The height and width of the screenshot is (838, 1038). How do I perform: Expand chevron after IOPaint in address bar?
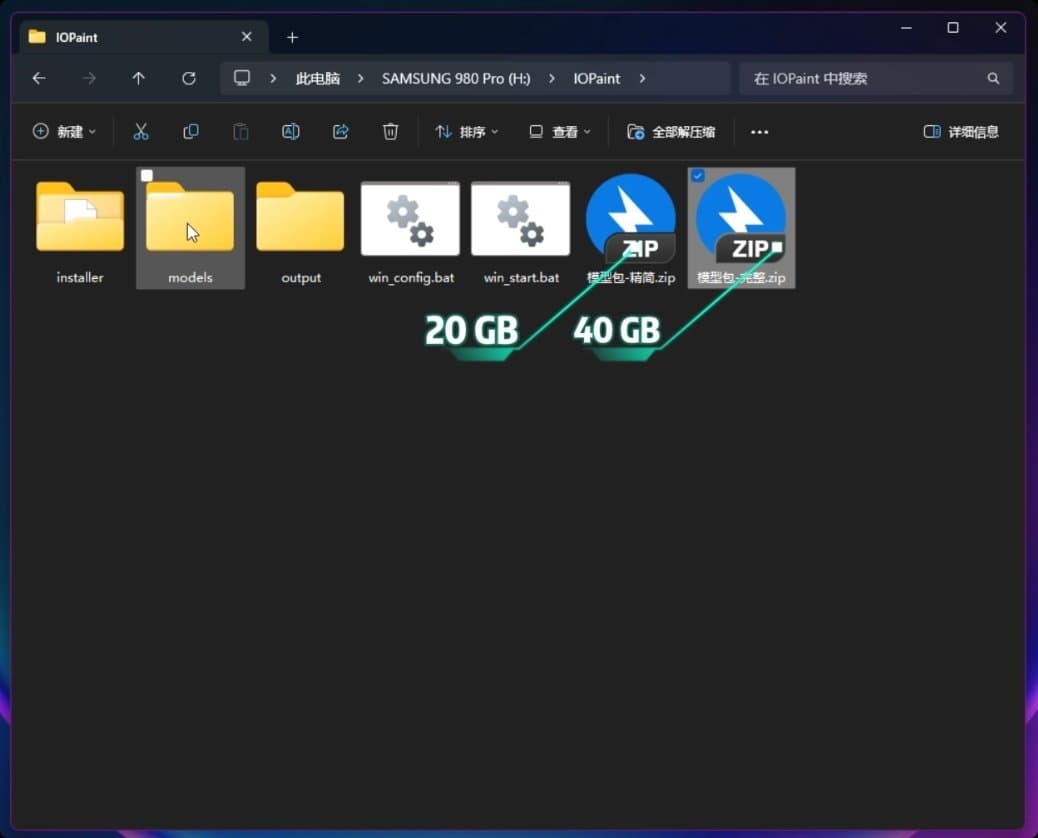pos(642,78)
